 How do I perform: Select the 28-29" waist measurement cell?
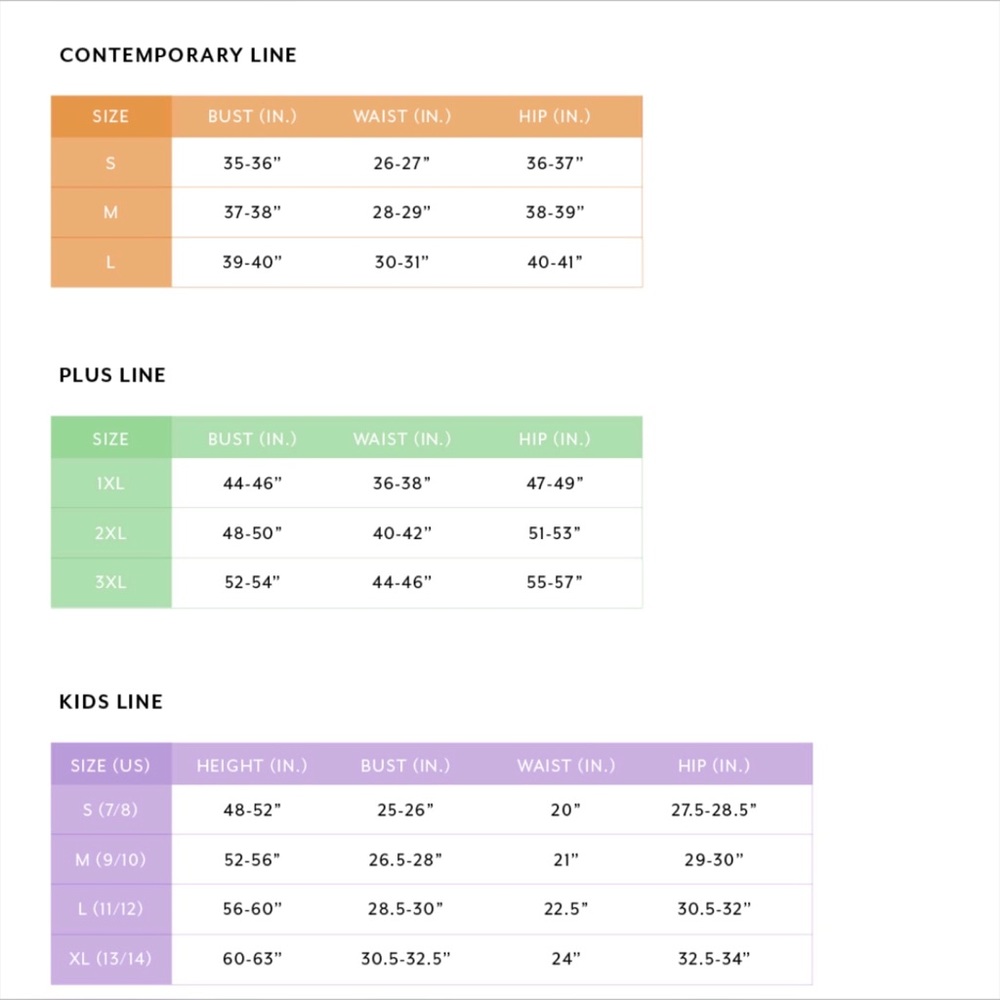point(402,213)
